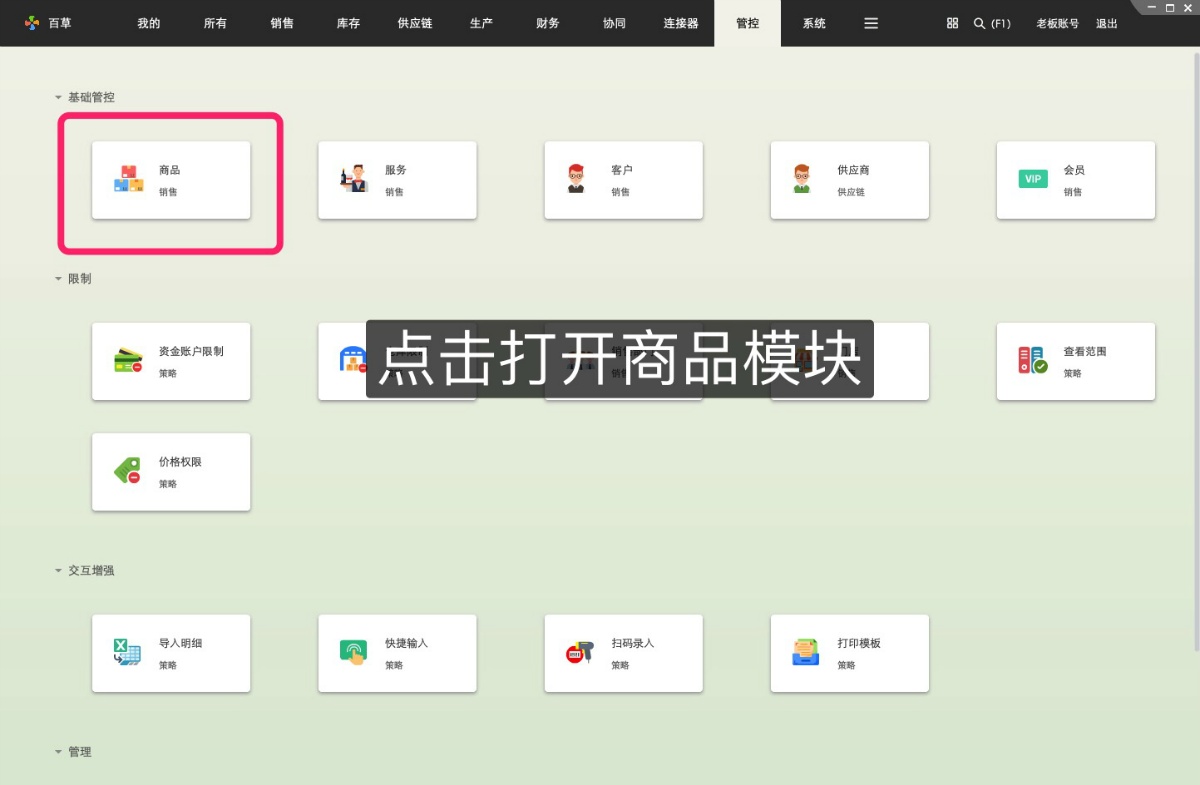Open the hamburger more menu
The width and height of the screenshot is (1200, 785).
871,23
